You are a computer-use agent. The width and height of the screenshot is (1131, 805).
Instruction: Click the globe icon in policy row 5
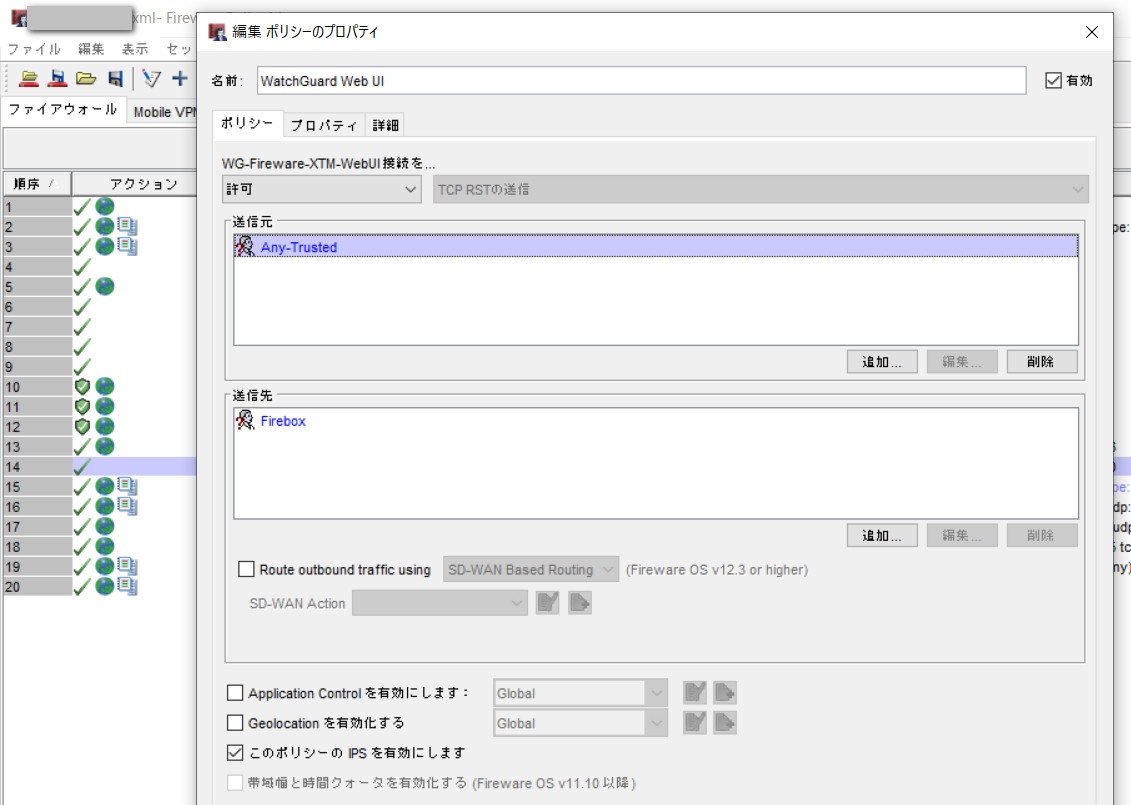pos(105,286)
